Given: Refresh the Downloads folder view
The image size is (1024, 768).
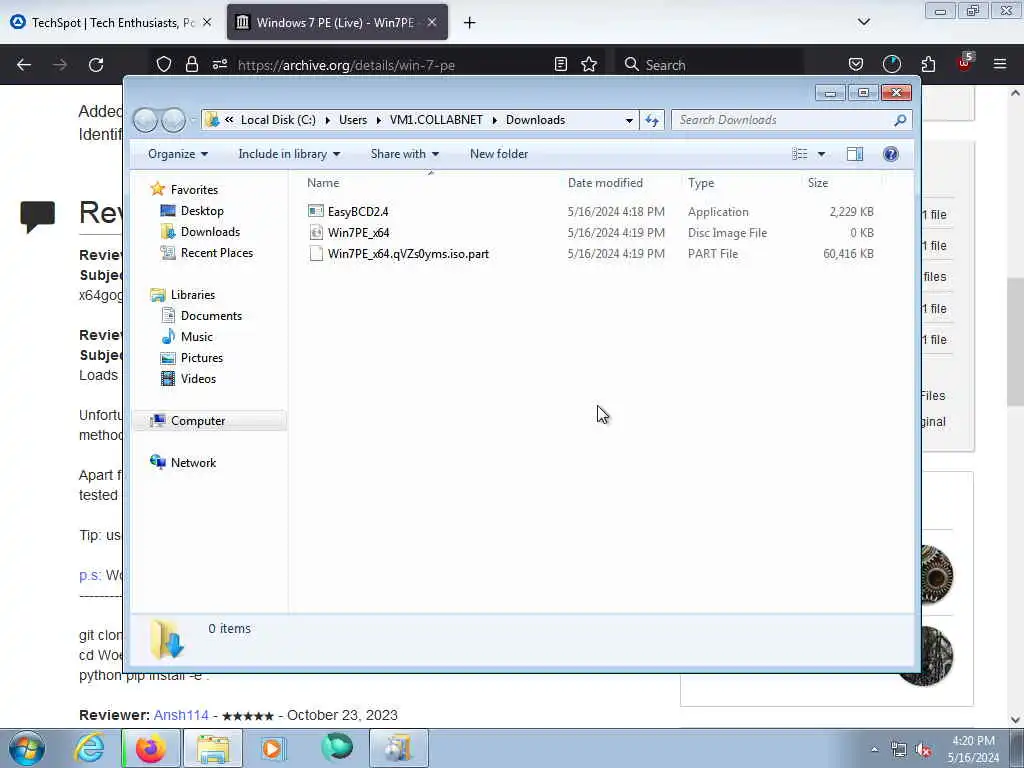Looking at the screenshot, I should [652, 120].
